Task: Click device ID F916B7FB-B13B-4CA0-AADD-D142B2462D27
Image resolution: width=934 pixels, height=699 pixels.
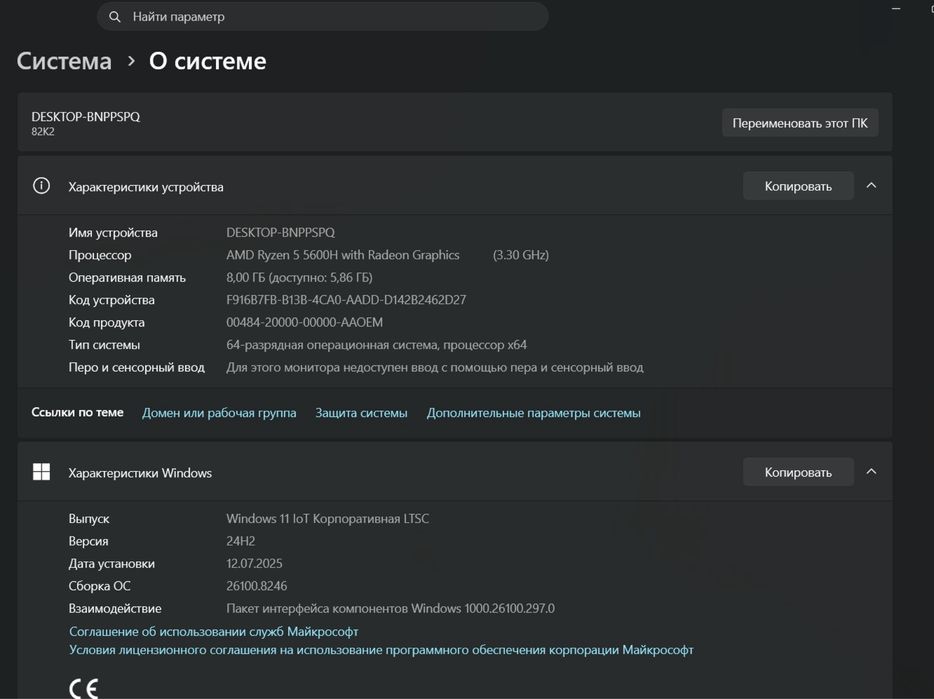Action: pyautogui.click(x=346, y=300)
